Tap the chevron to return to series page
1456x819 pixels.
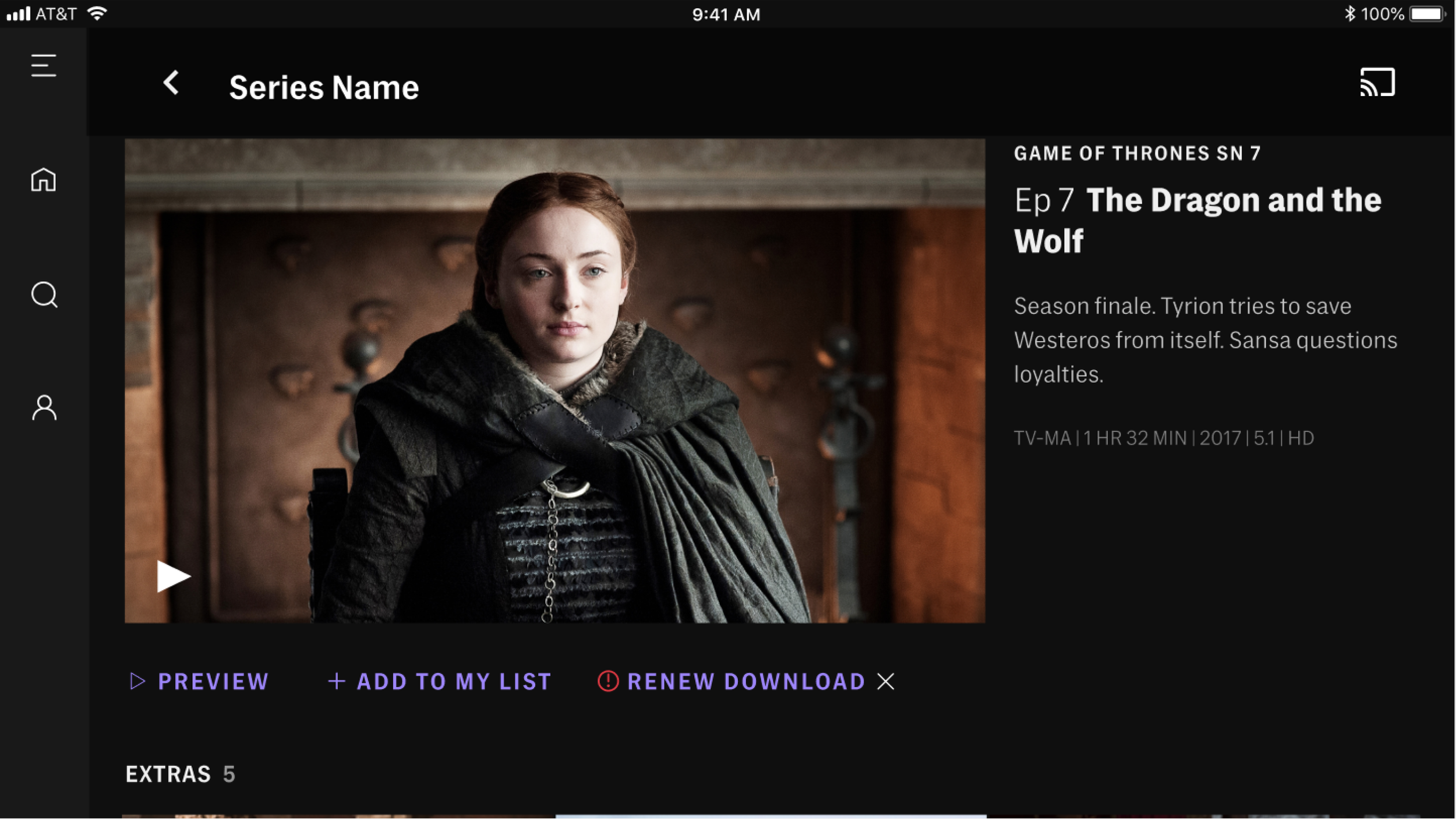[171, 84]
